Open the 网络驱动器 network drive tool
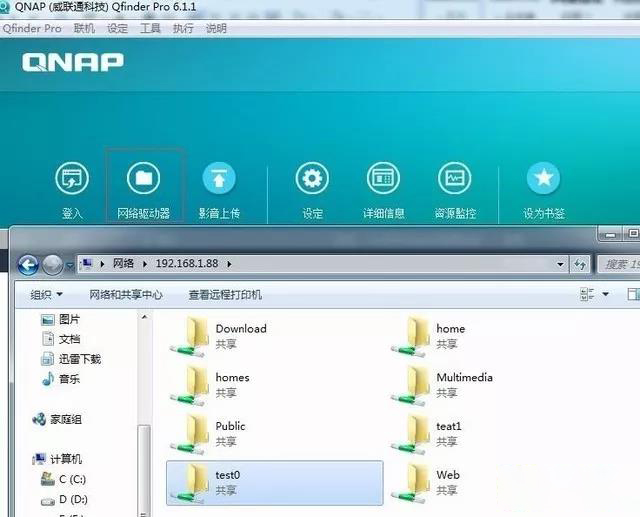 (143, 178)
